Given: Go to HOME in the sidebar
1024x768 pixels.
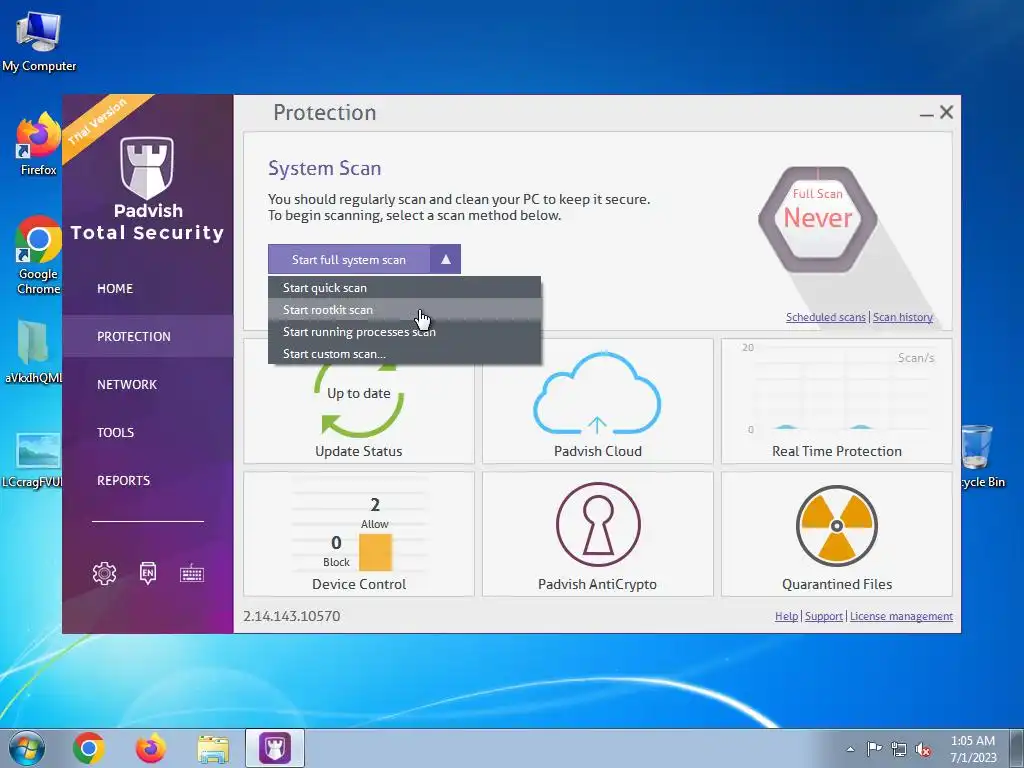Looking at the screenshot, I should (115, 289).
